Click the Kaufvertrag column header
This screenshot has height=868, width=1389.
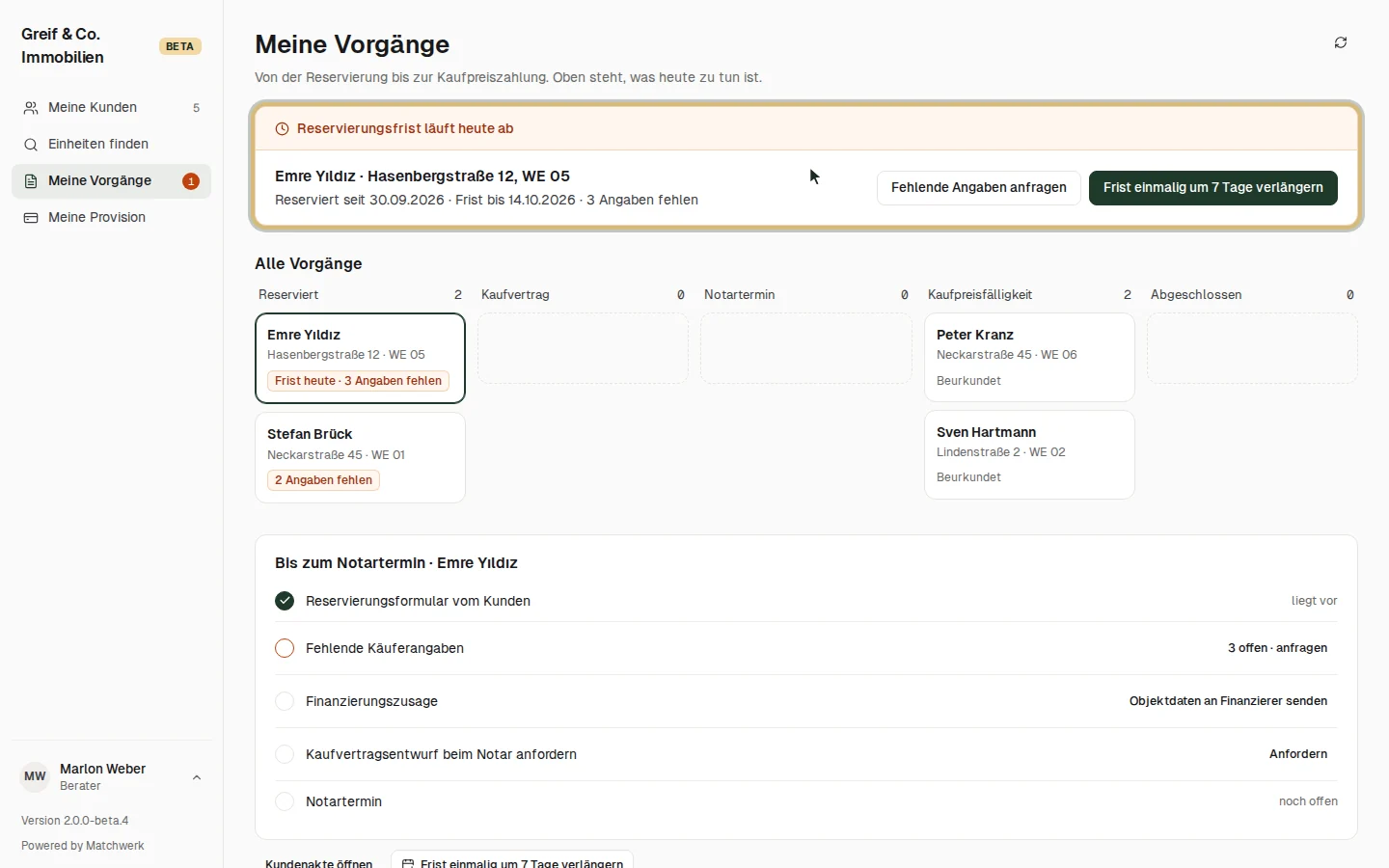pos(515,295)
